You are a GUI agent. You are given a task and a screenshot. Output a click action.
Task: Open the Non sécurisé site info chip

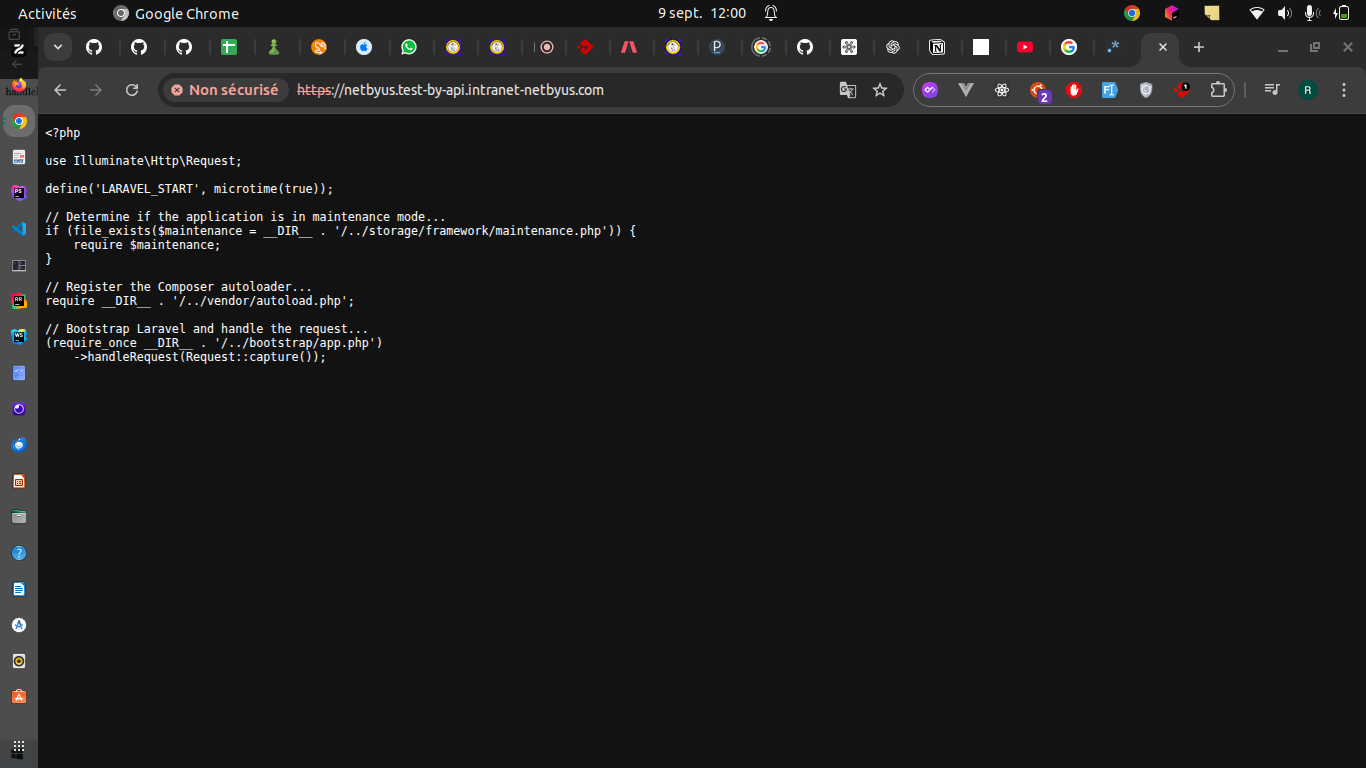pos(225,90)
